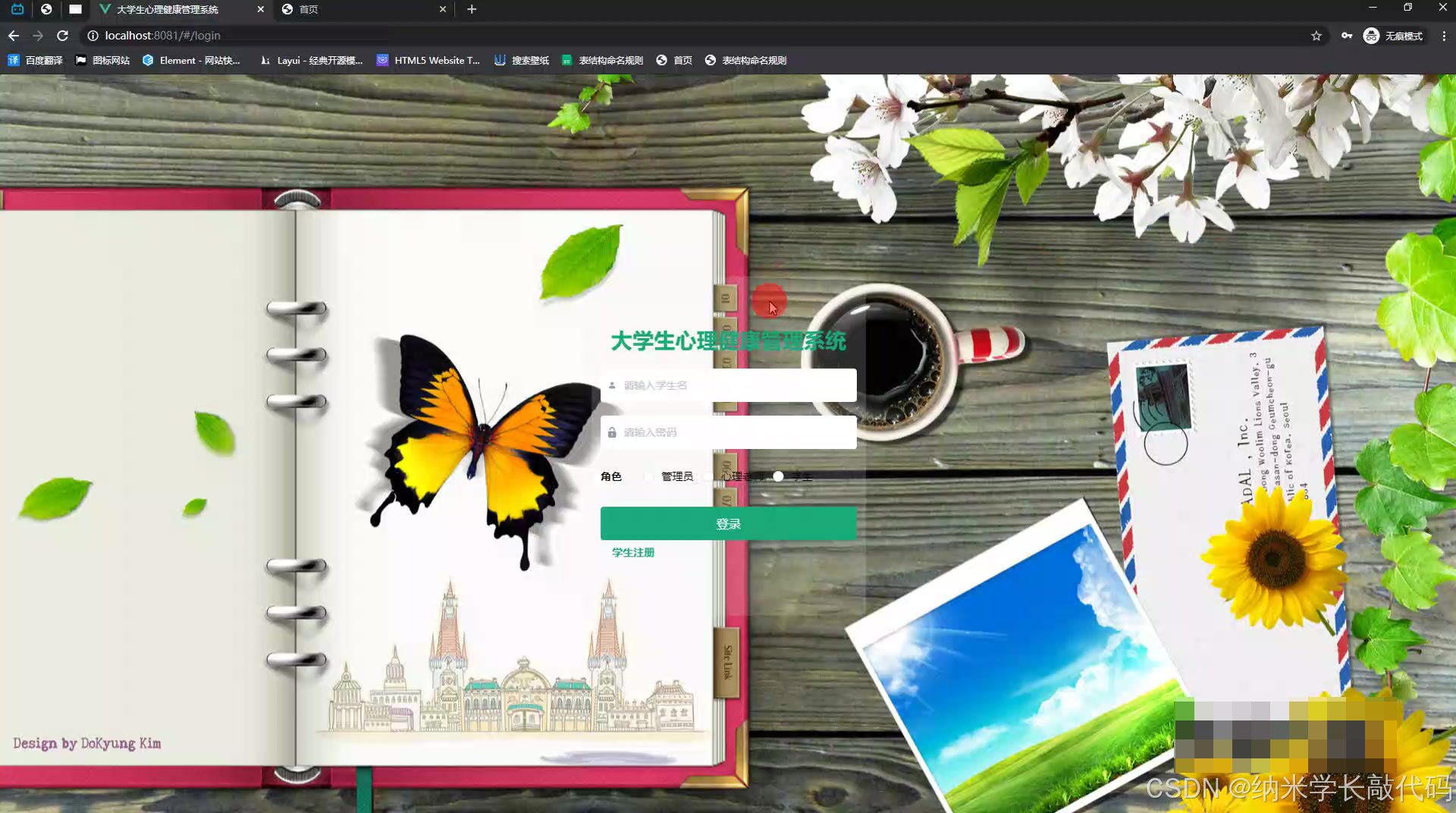Image resolution: width=1456 pixels, height=813 pixels.
Task: Focus the 请输入密码 password field
Action: pyautogui.click(x=728, y=432)
